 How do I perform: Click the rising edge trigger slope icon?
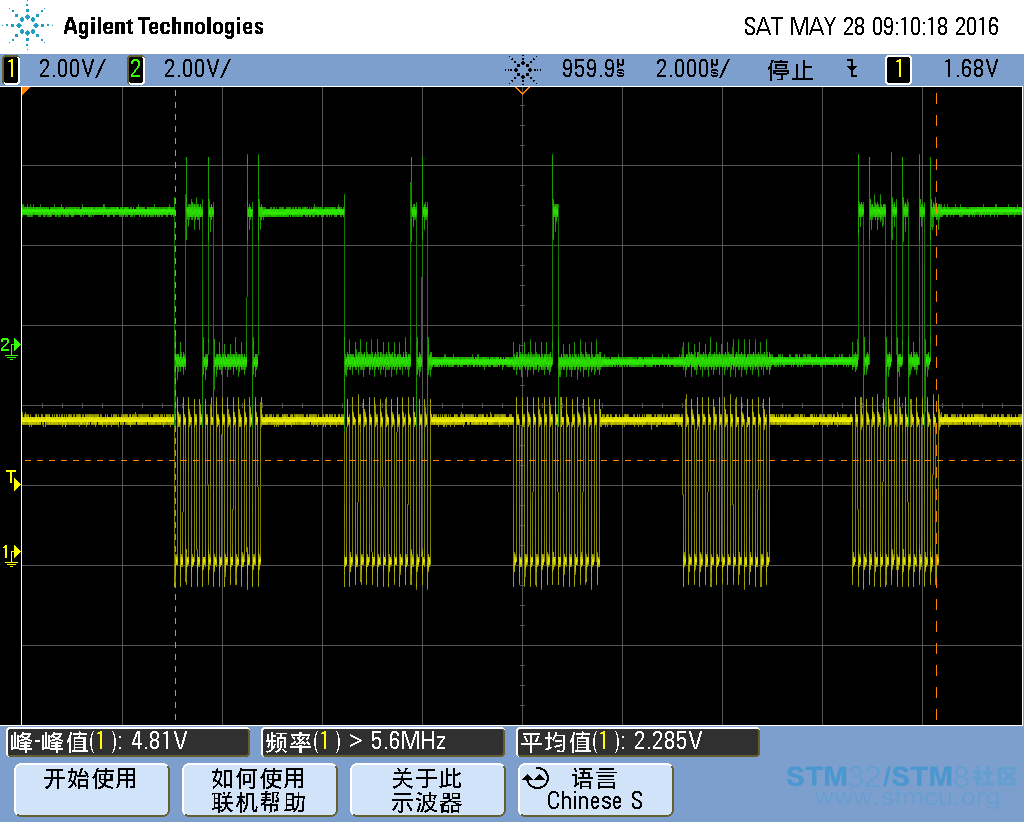(852, 69)
